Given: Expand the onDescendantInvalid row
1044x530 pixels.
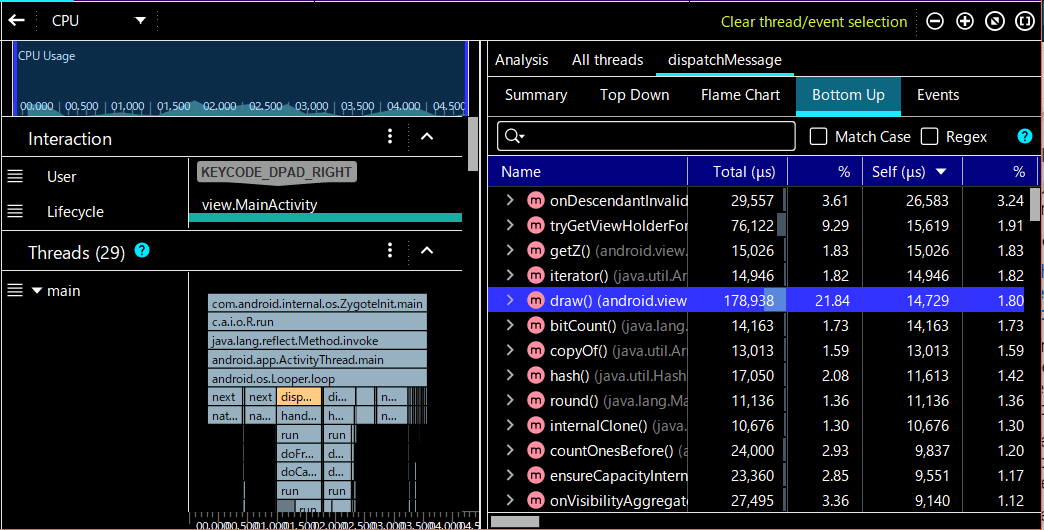Looking at the screenshot, I should (510, 200).
